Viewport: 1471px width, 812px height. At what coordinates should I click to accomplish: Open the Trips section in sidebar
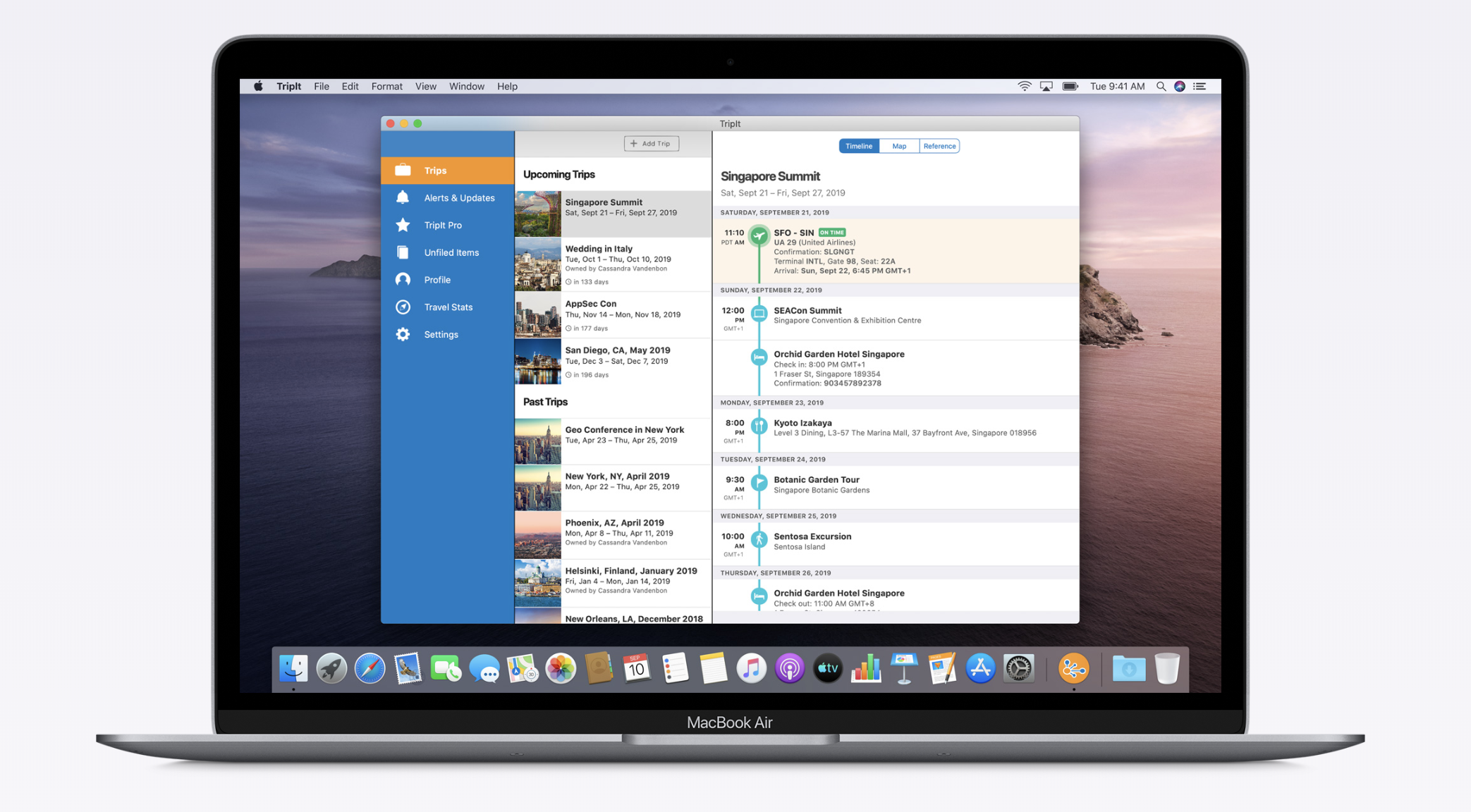[447, 171]
